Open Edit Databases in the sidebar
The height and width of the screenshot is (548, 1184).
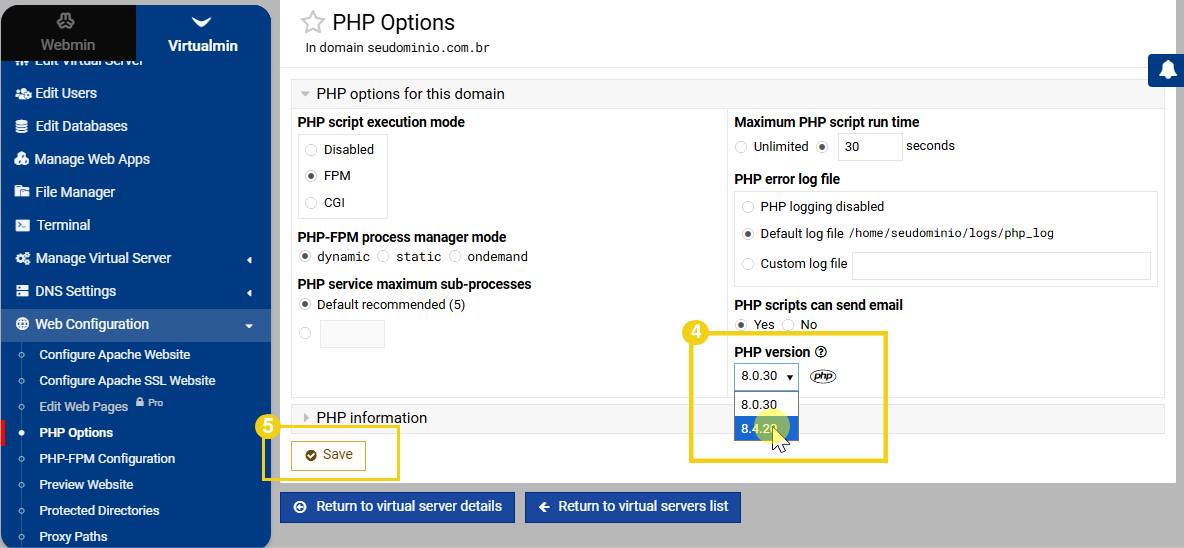(81, 126)
